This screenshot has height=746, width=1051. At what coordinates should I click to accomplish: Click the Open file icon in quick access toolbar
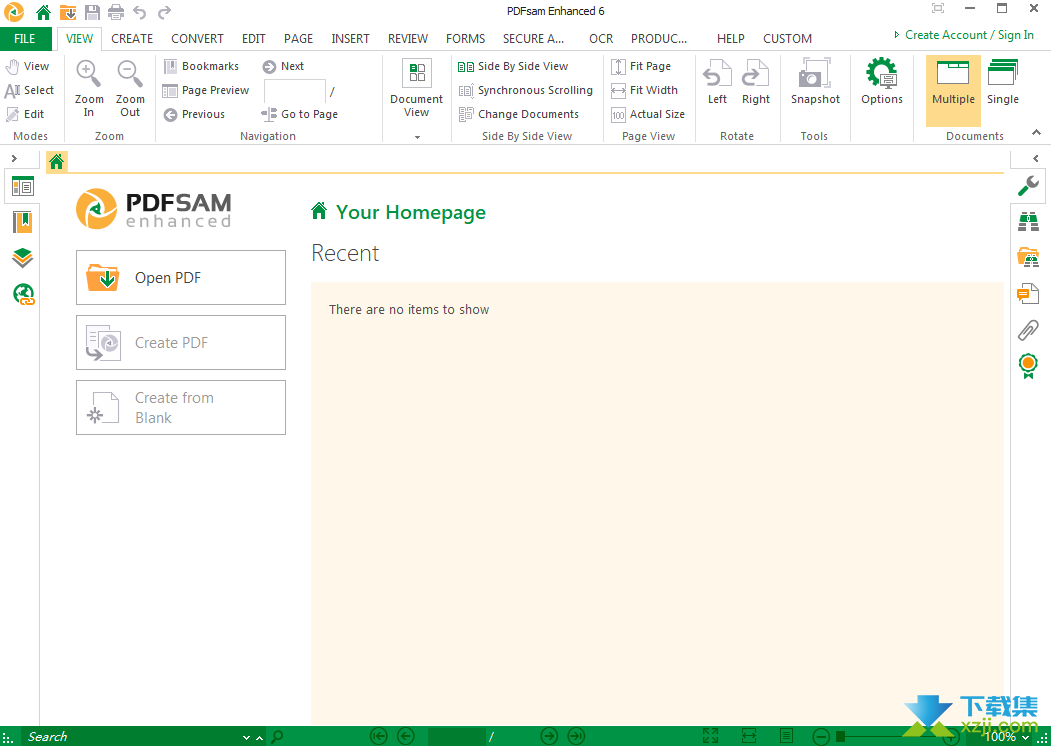(x=68, y=11)
